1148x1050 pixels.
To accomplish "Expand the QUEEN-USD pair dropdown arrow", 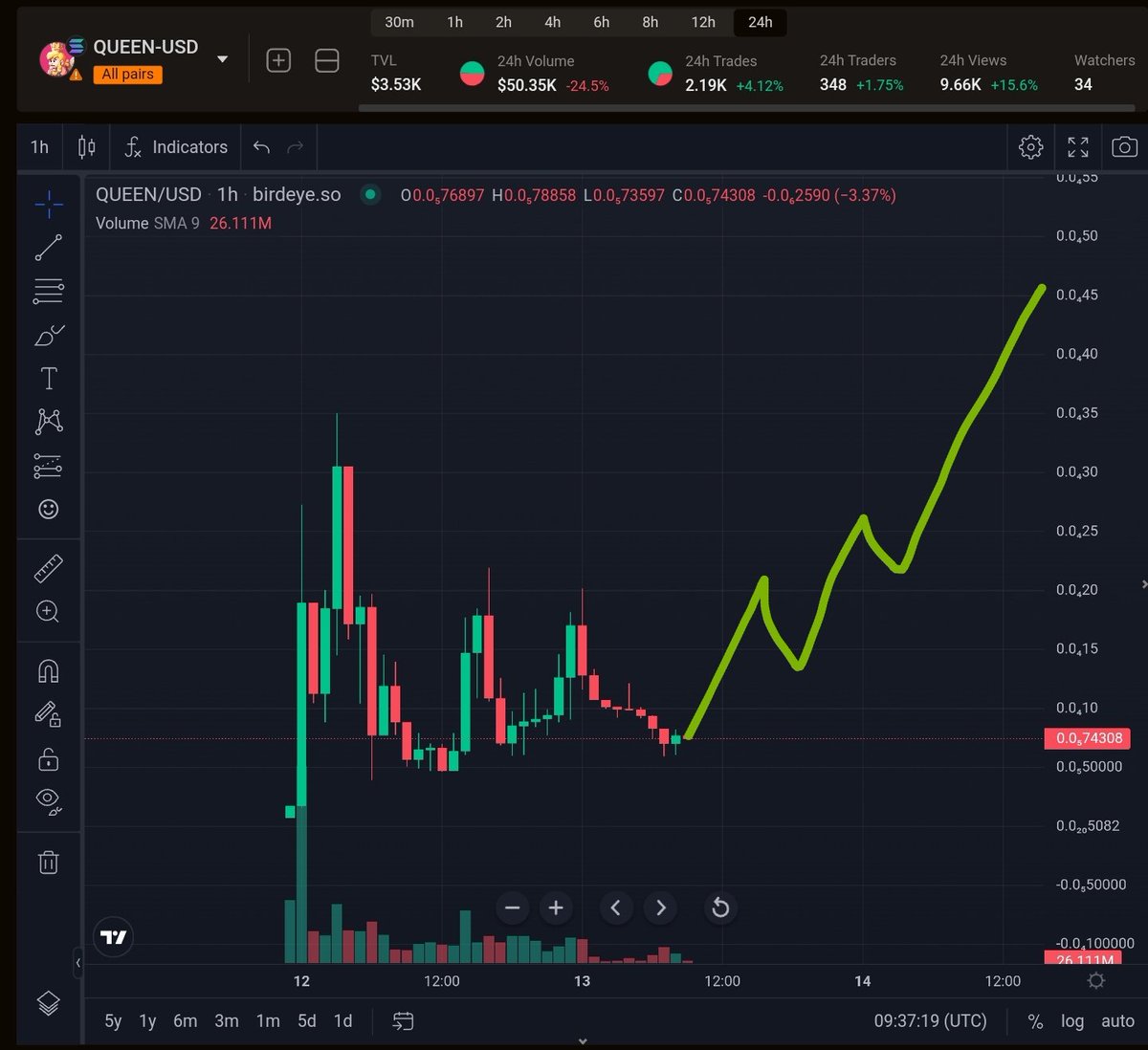I will pyautogui.click(x=223, y=59).
